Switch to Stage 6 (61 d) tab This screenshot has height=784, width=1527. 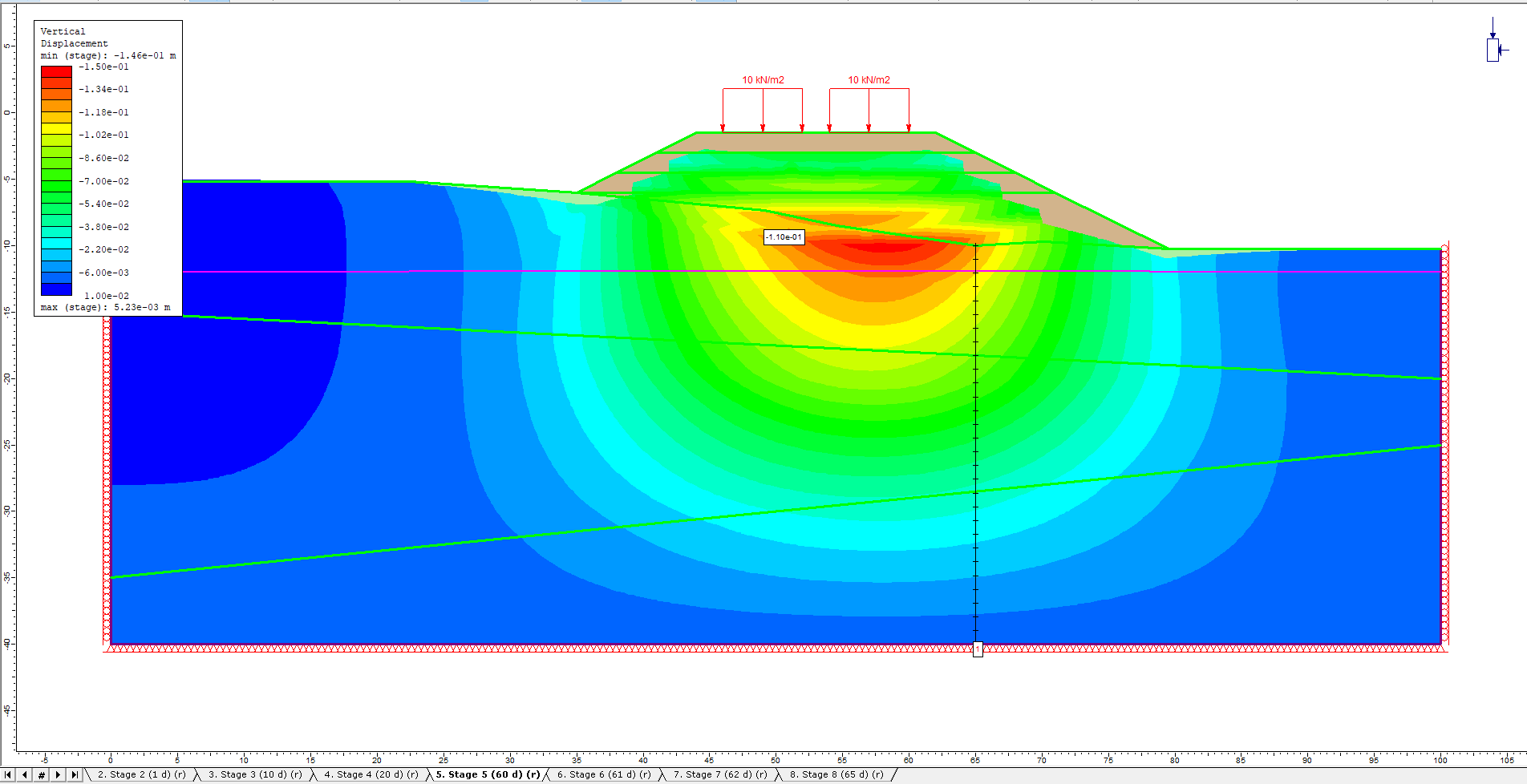pyautogui.click(x=604, y=774)
